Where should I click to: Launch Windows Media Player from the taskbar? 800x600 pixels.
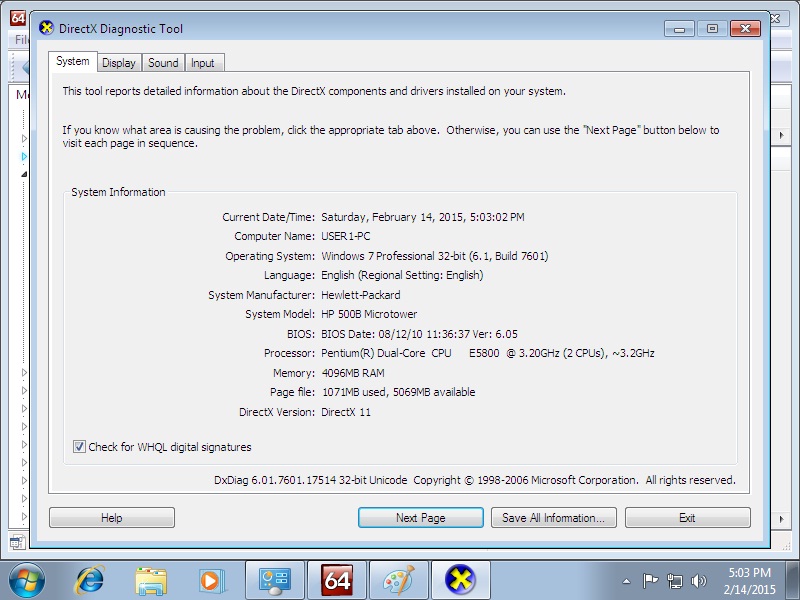click(x=211, y=579)
